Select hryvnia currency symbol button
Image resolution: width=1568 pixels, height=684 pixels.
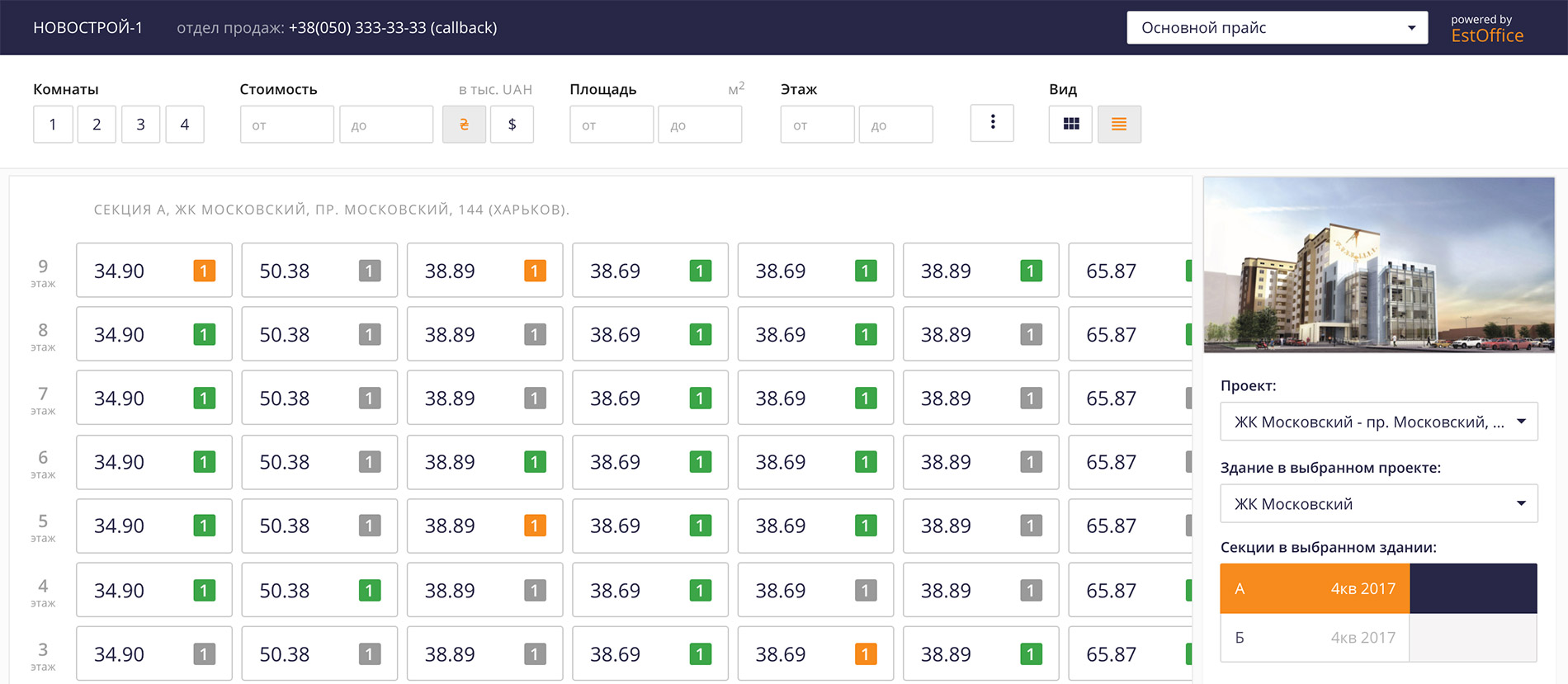click(464, 124)
